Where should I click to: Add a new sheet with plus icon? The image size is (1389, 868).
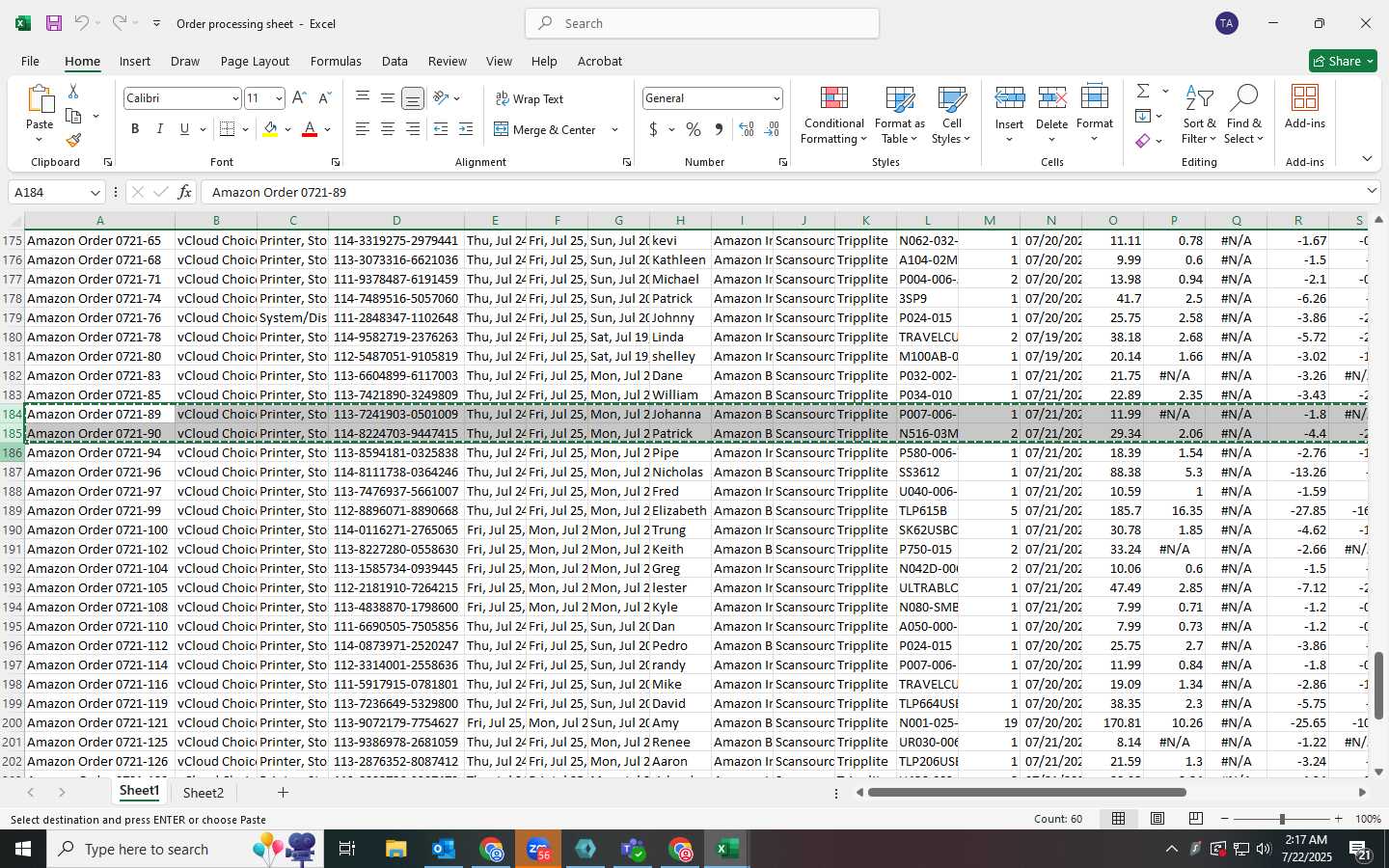point(283,793)
